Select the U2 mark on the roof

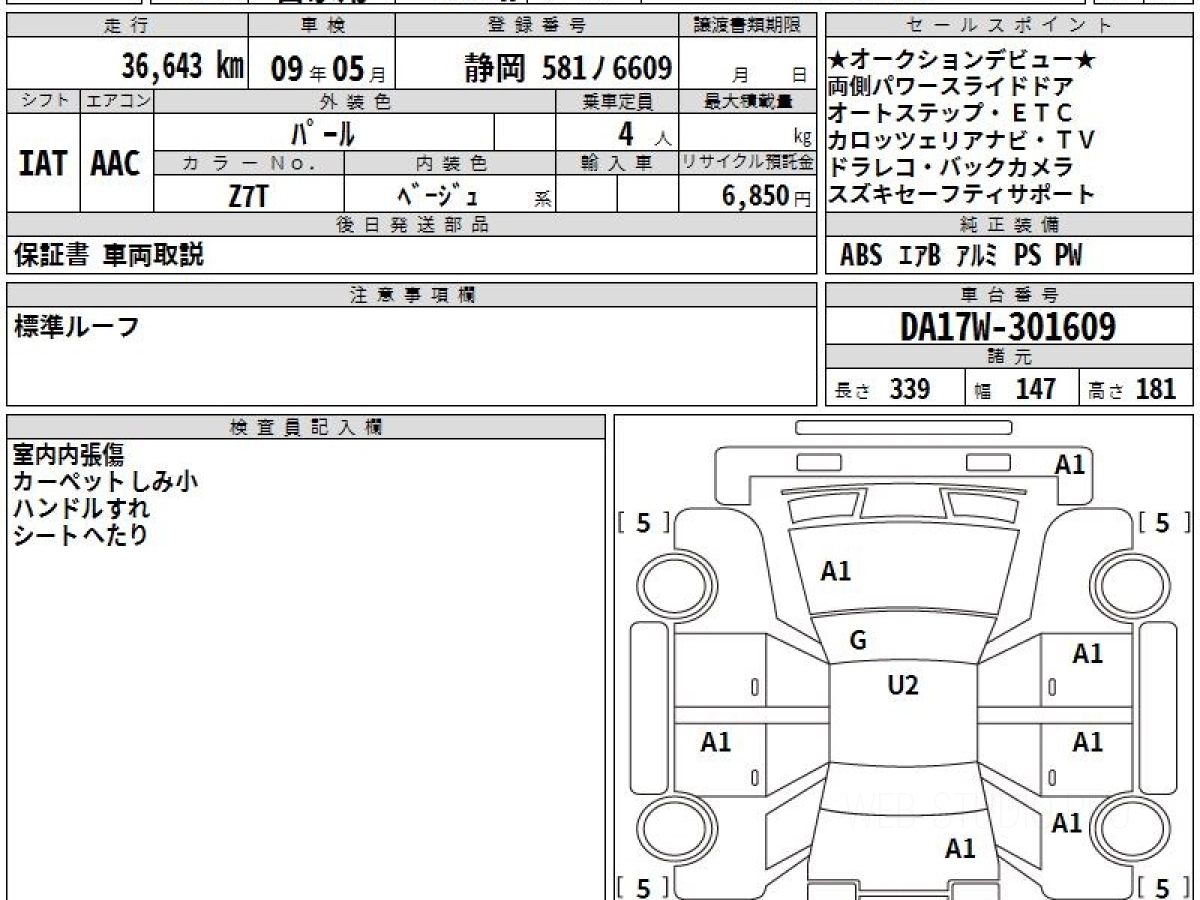[x=903, y=685]
